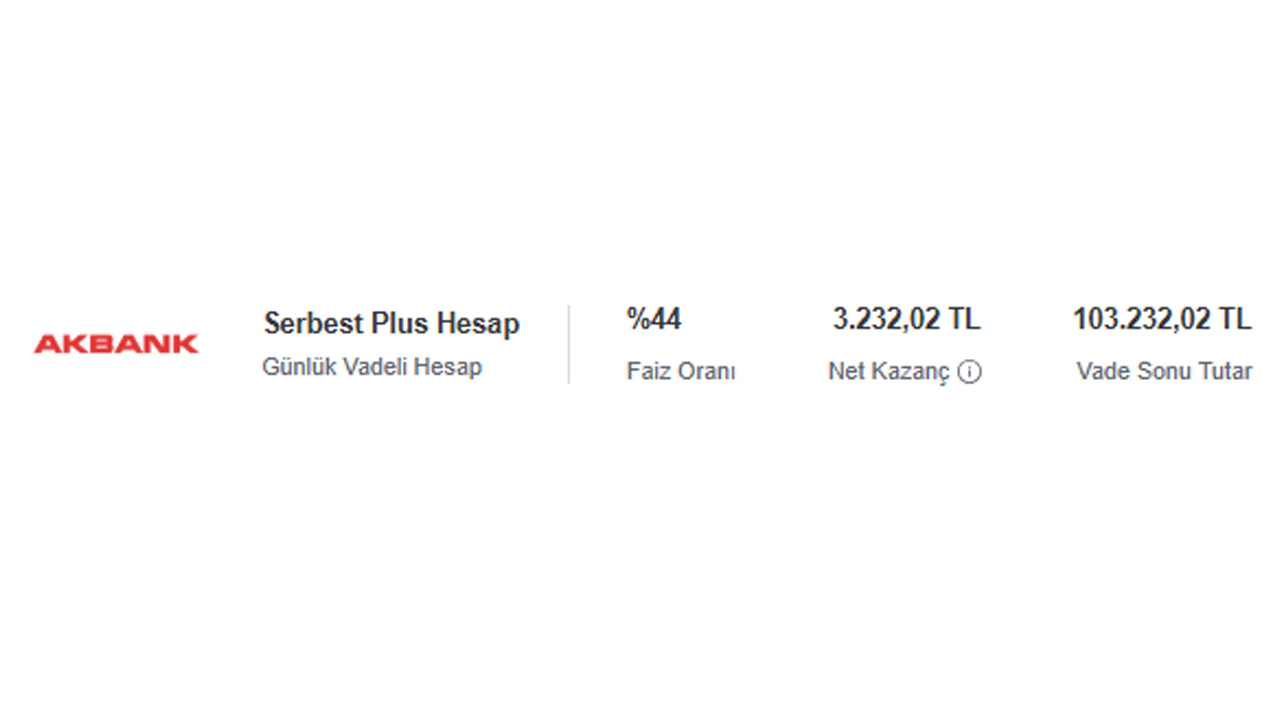Open the Serbest Plus Hesap title

click(391, 324)
